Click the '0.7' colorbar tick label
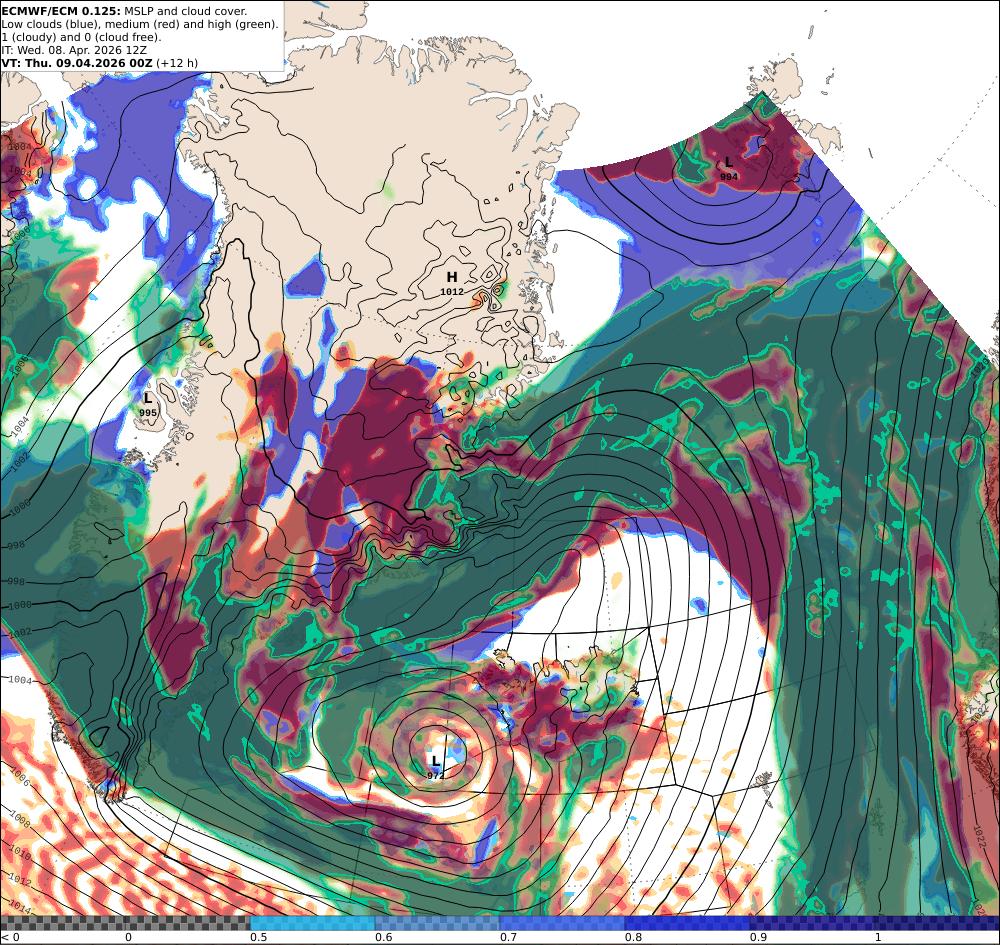Viewport: 1000px width, 945px height. pos(508,937)
